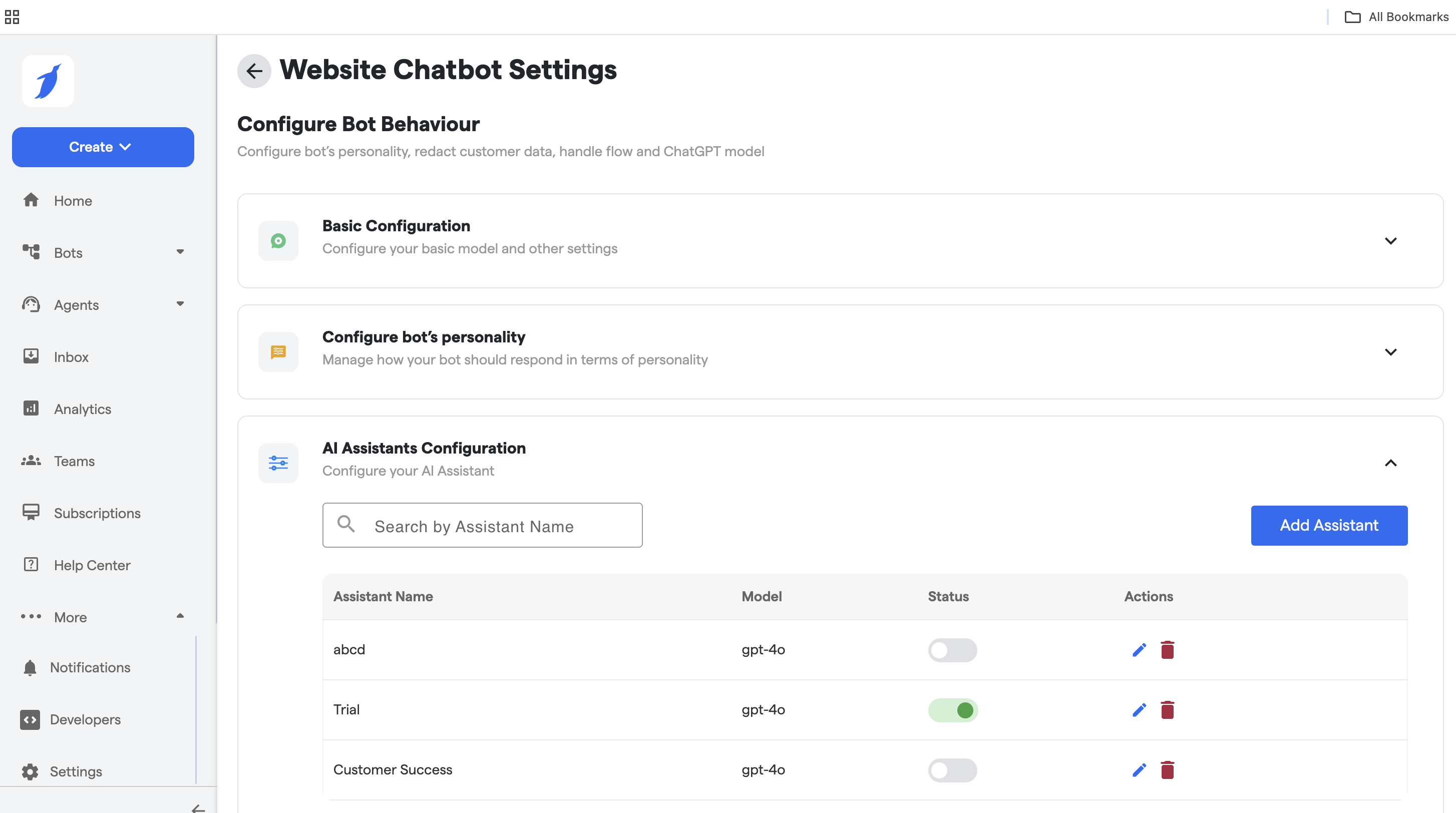
Task: Collapse AI Assistants Configuration section
Action: click(1390, 463)
